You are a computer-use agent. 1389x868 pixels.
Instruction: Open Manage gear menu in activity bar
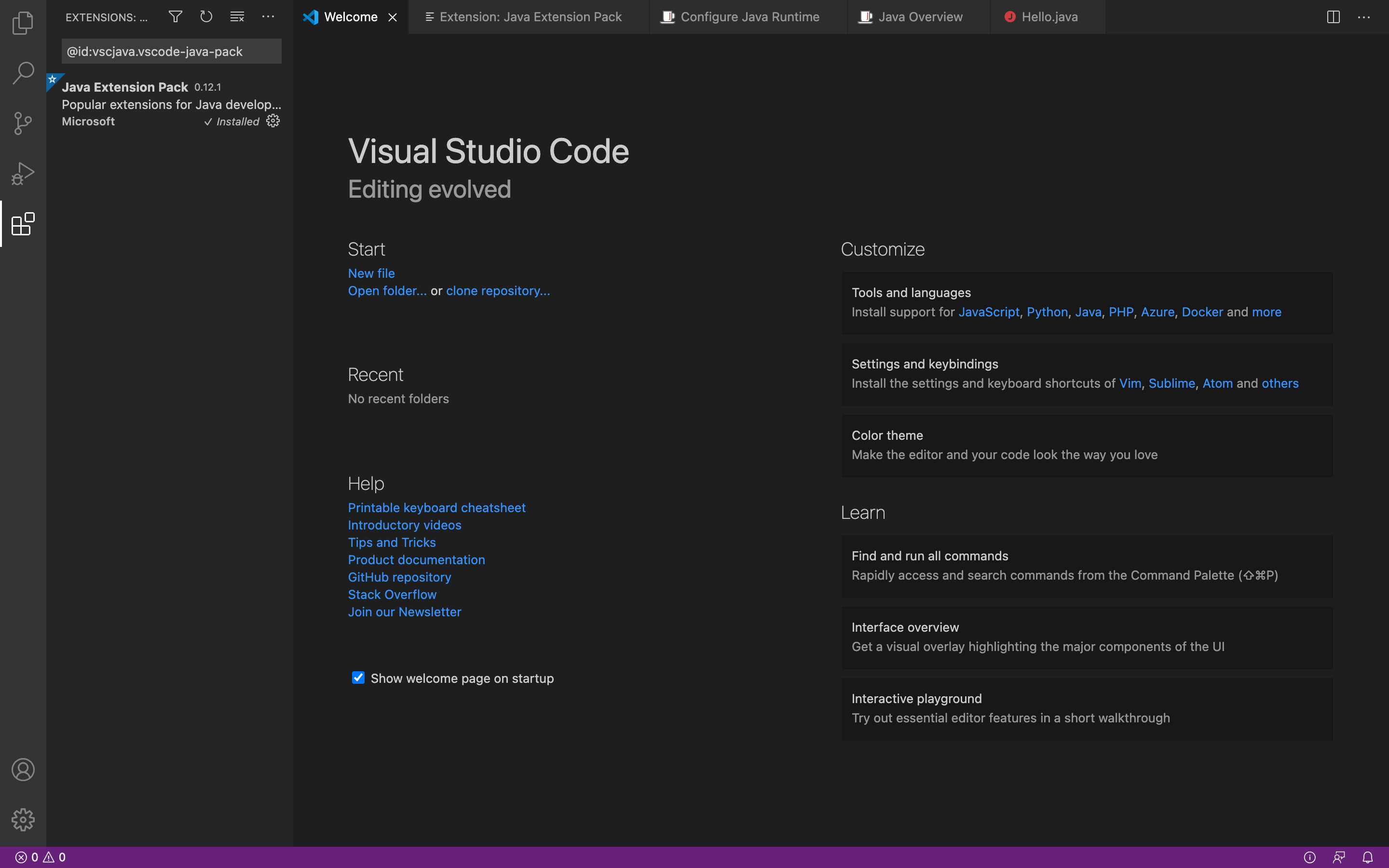23,819
